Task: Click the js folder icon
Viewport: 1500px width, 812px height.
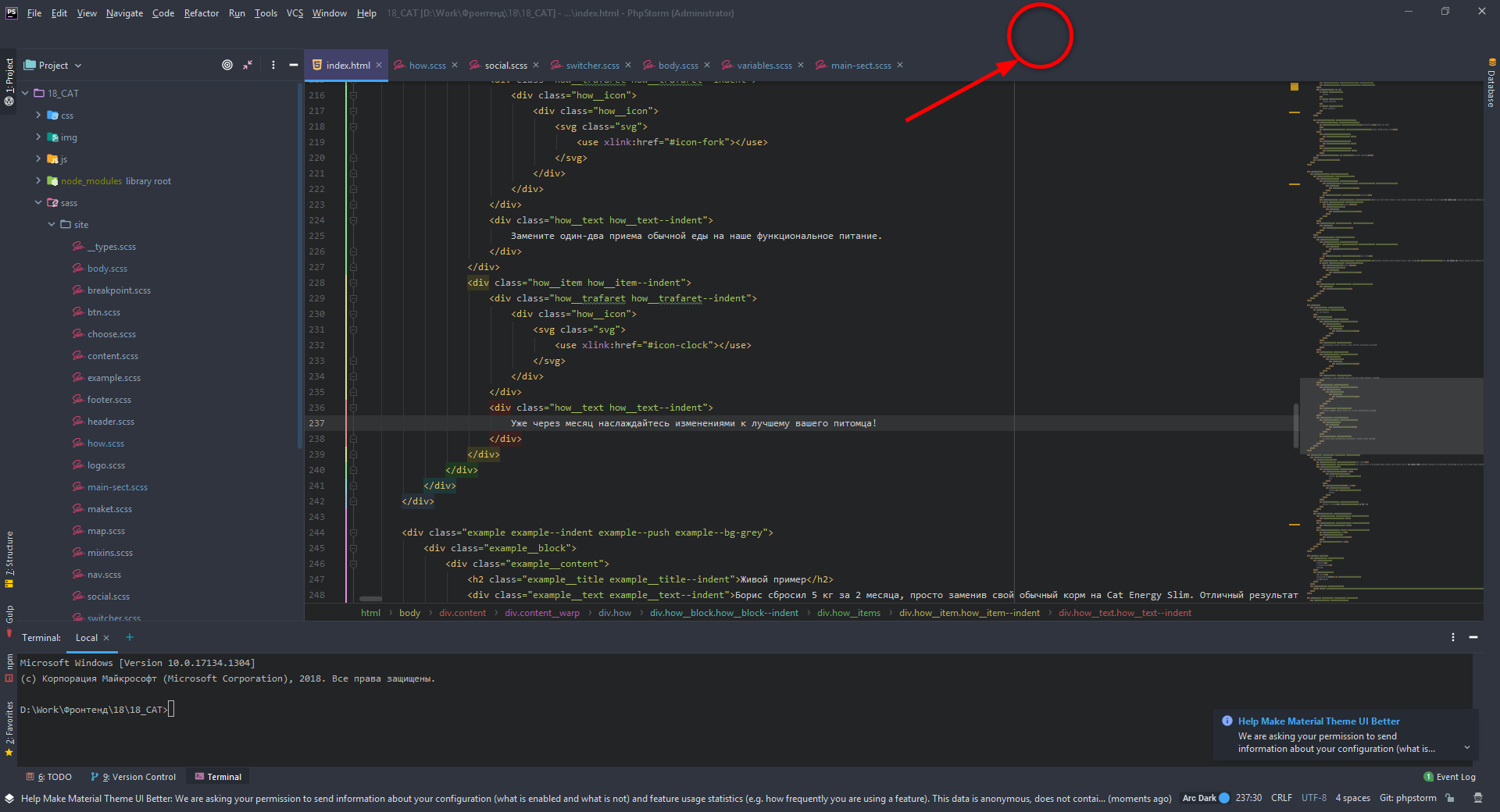Action: tap(52, 158)
